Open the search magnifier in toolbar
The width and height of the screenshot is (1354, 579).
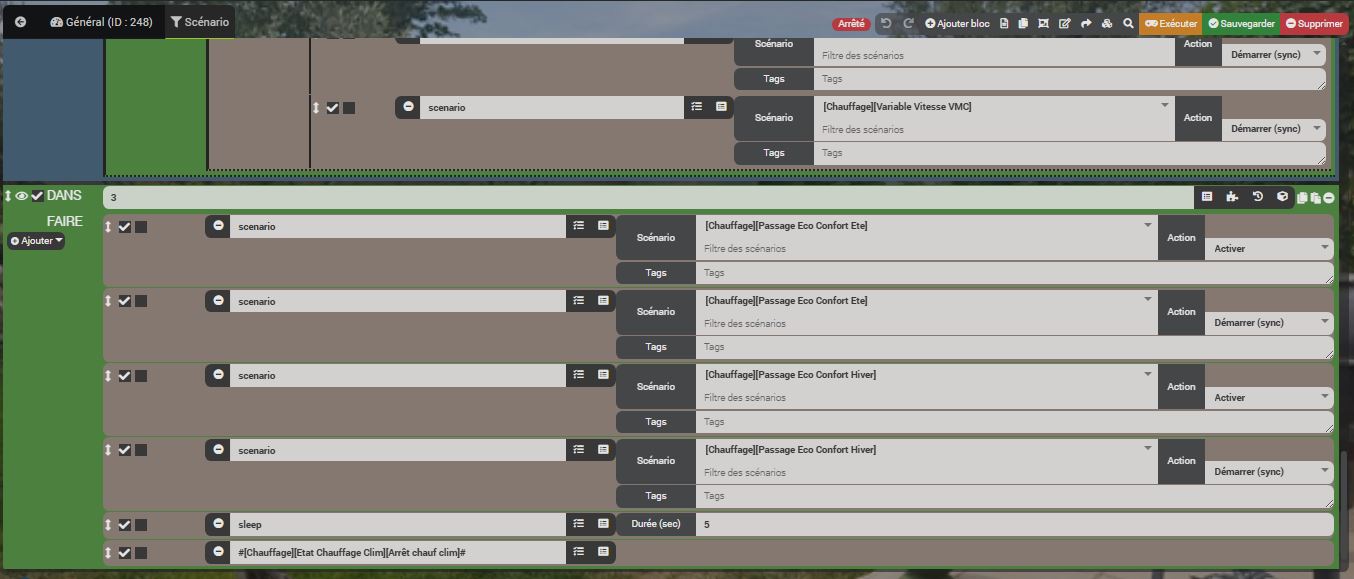pos(1128,23)
